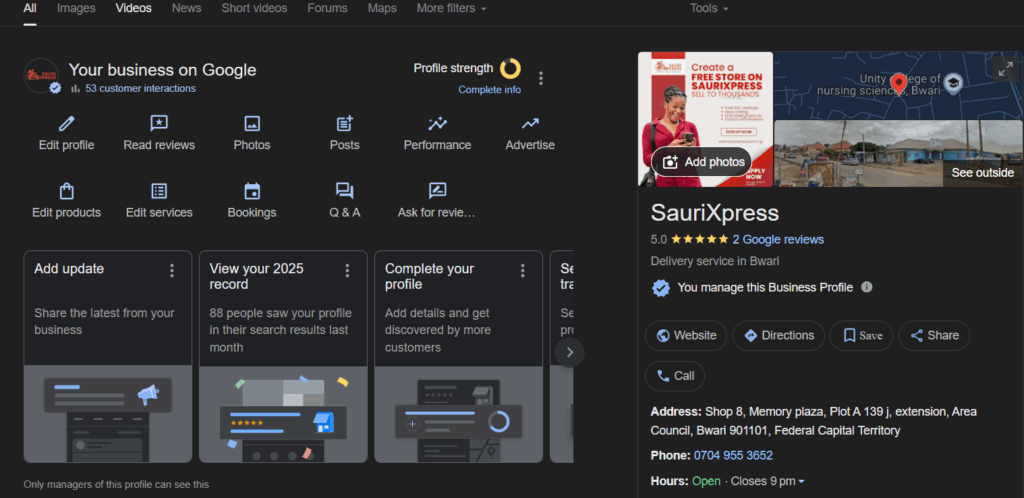Viewport: 1024px width, 498px height.
Task: Open three-dot menu on Add update card
Action: click(x=172, y=270)
